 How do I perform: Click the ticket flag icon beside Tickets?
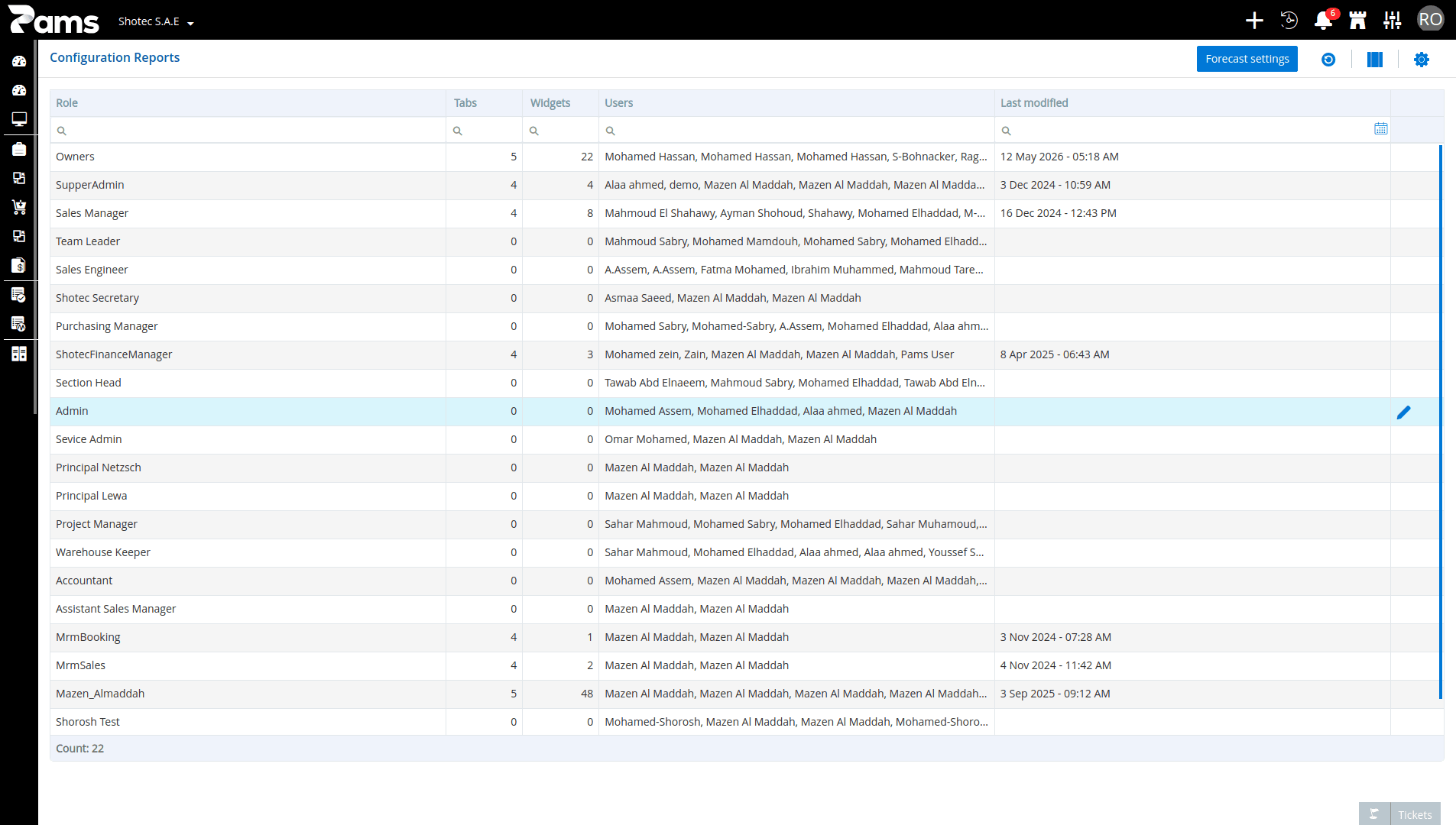click(x=1374, y=814)
